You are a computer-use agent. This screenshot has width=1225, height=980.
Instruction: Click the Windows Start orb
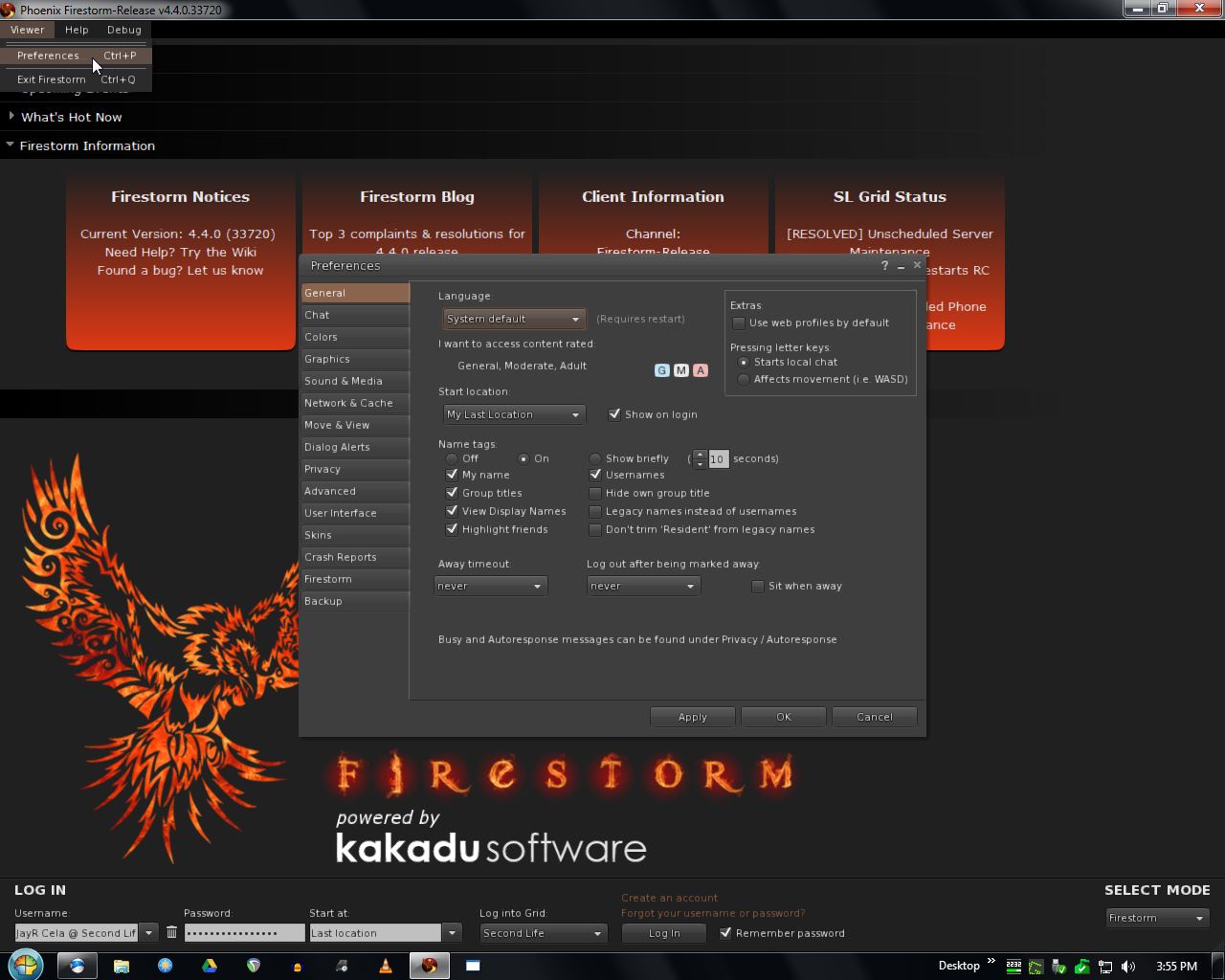(26, 965)
